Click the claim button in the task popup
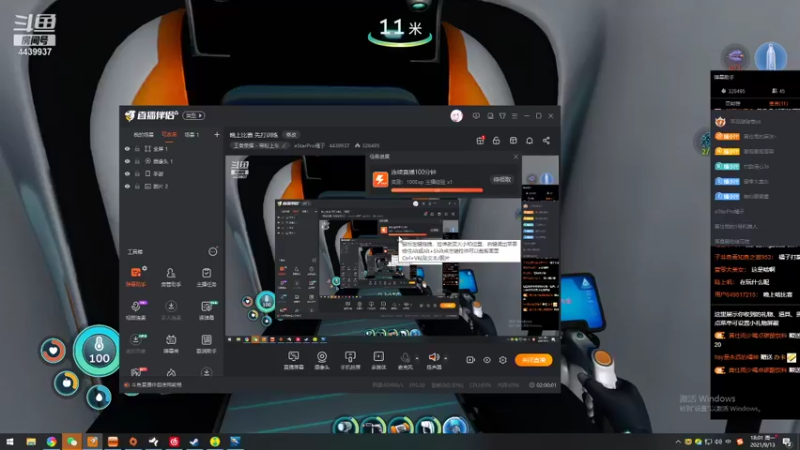 click(502, 180)
